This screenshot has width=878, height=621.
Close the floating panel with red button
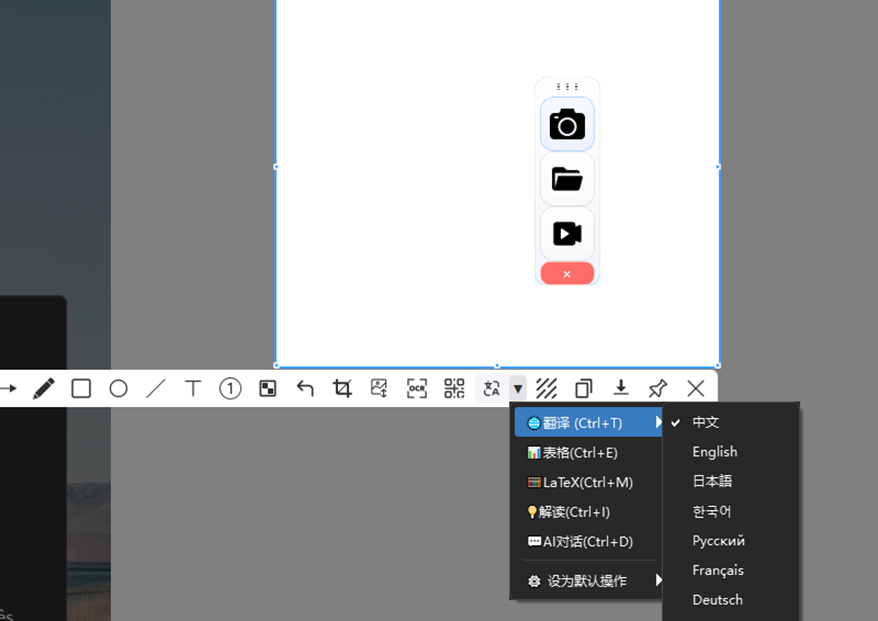click(x=567, y=274)
